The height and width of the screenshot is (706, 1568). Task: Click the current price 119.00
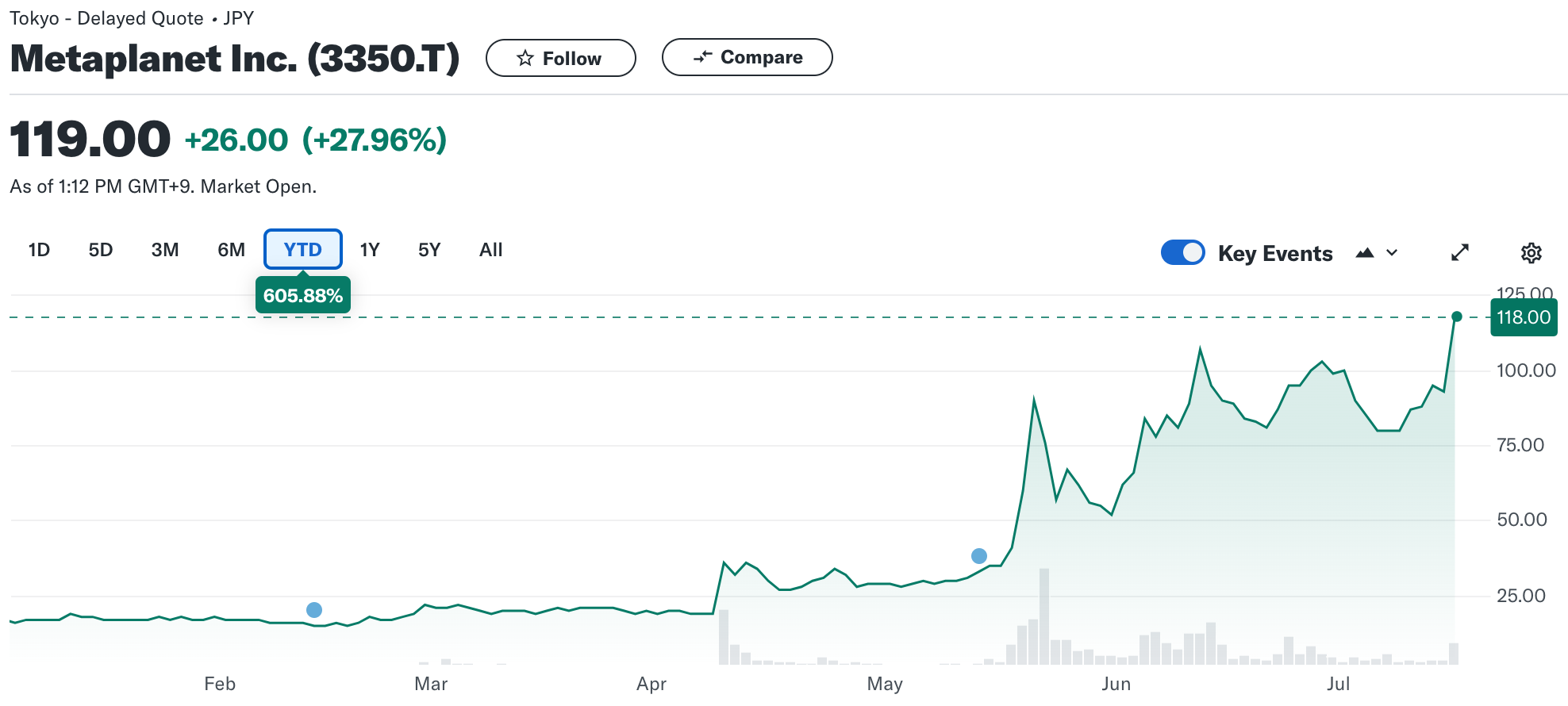pos(90,139)
